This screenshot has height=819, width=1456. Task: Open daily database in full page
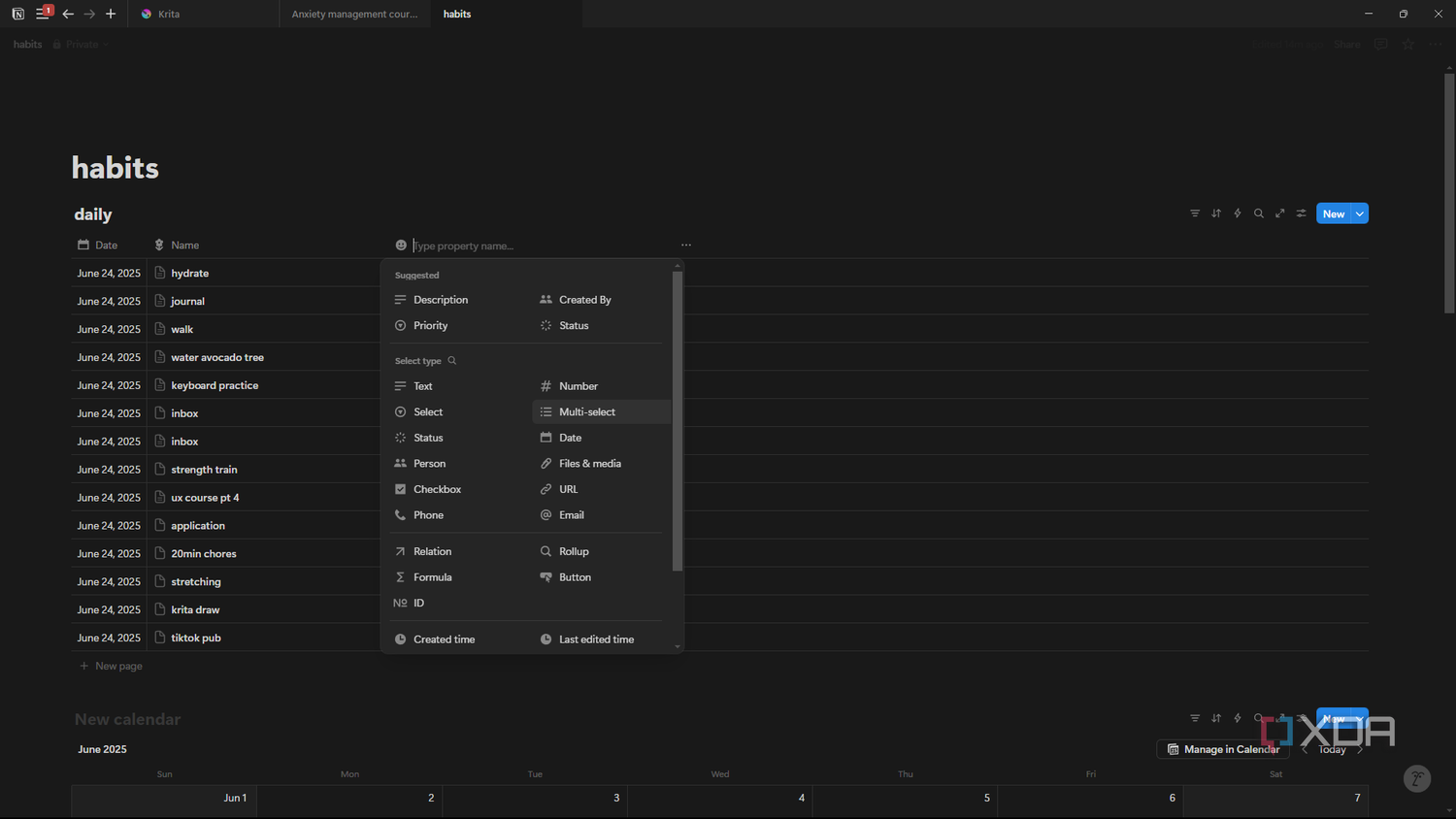[1280, 213]
